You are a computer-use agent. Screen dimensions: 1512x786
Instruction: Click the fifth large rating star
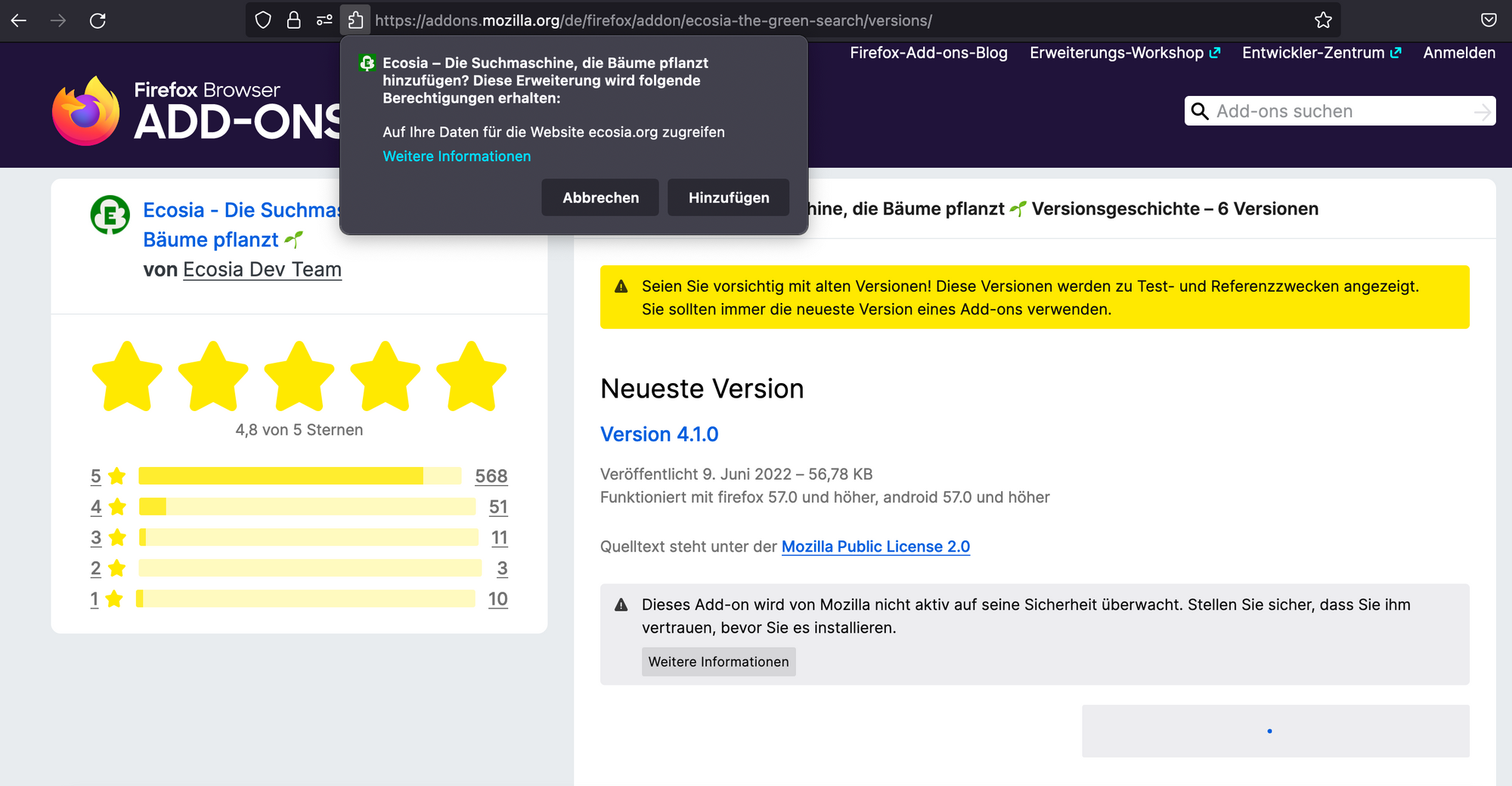tap(472, 376)
